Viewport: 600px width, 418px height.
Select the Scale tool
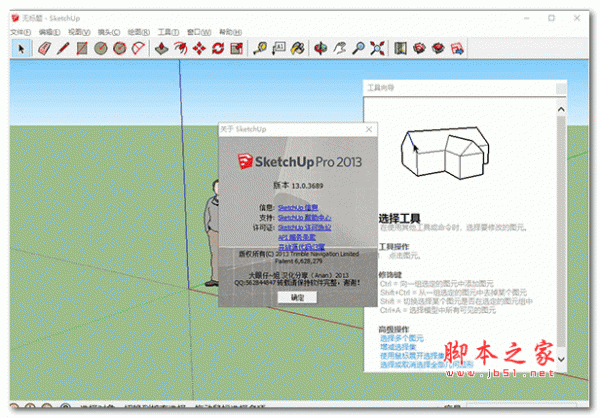[x=237, y=49]
